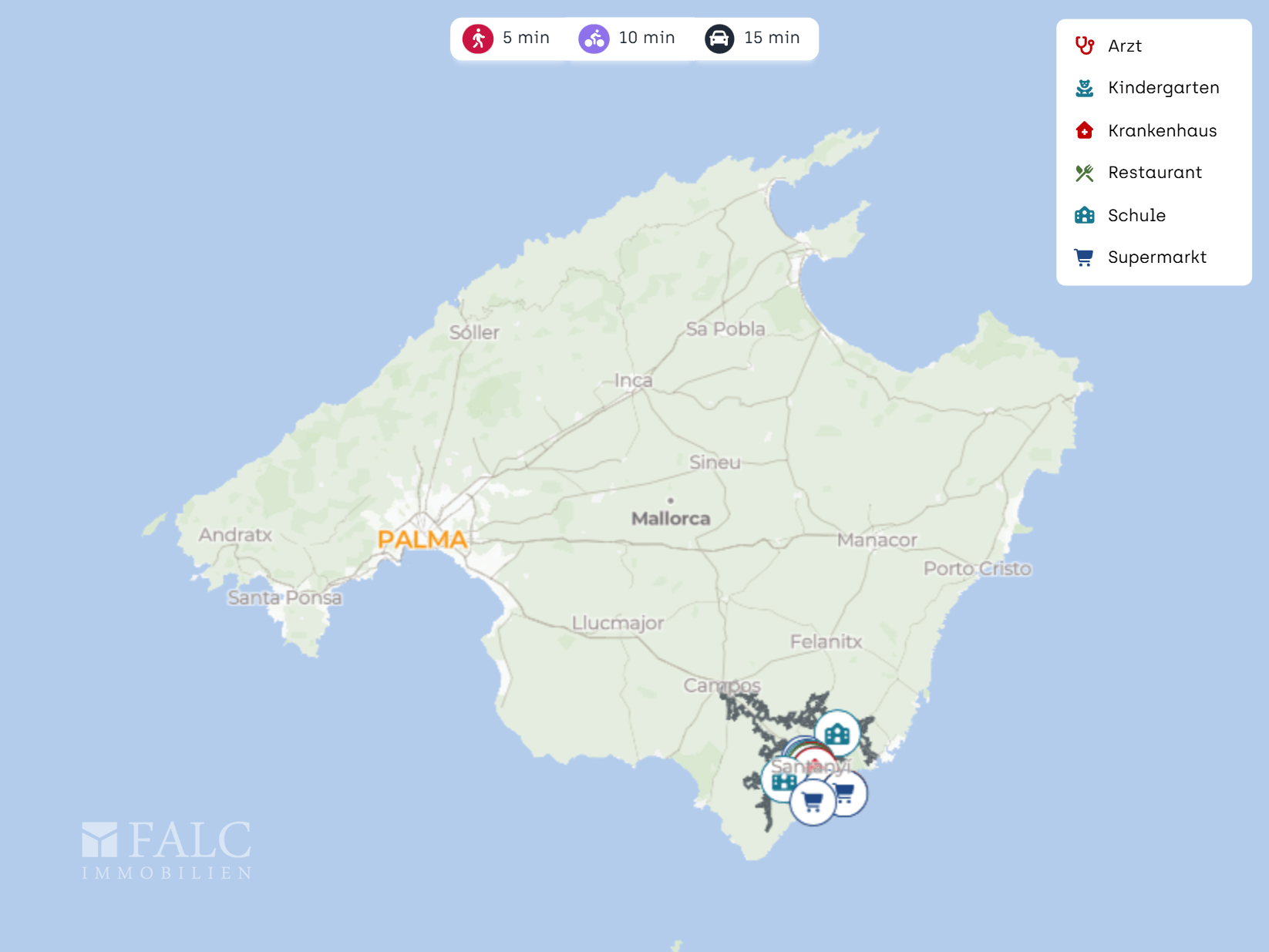1269x952 pixels.
Task: Show Restaurant places from legend
Action: pyautogui.click(x=1154, y=173)
